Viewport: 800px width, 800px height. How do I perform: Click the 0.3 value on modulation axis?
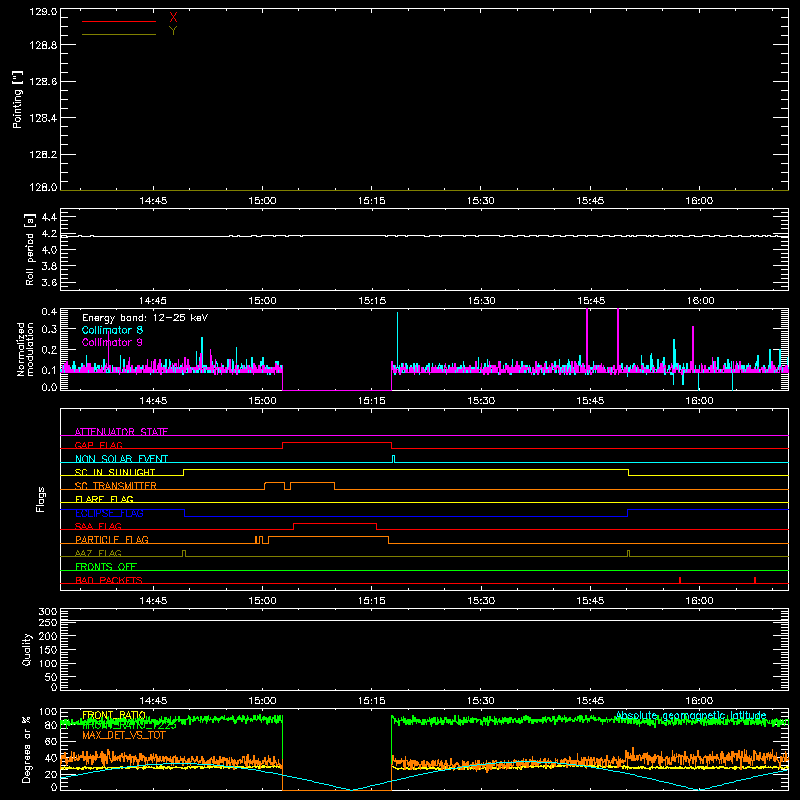click(49, 330)
